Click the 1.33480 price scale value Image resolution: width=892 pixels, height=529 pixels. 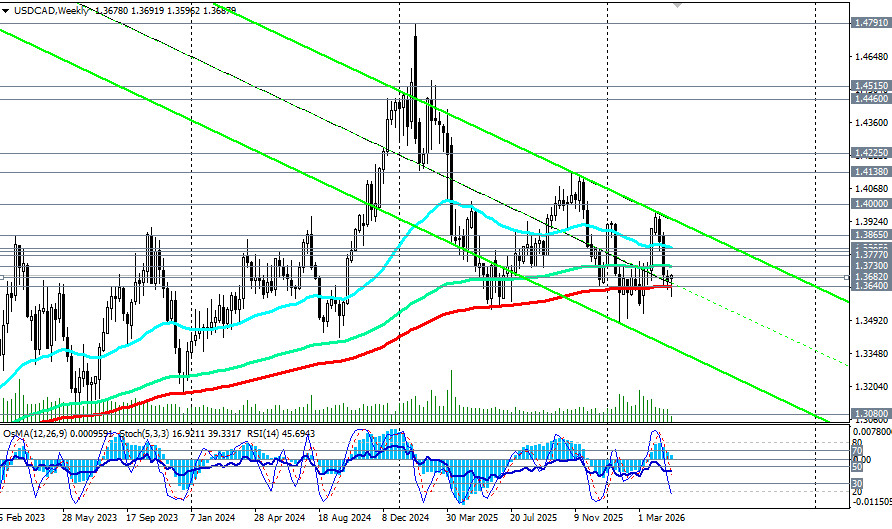(x=872, y=353)
